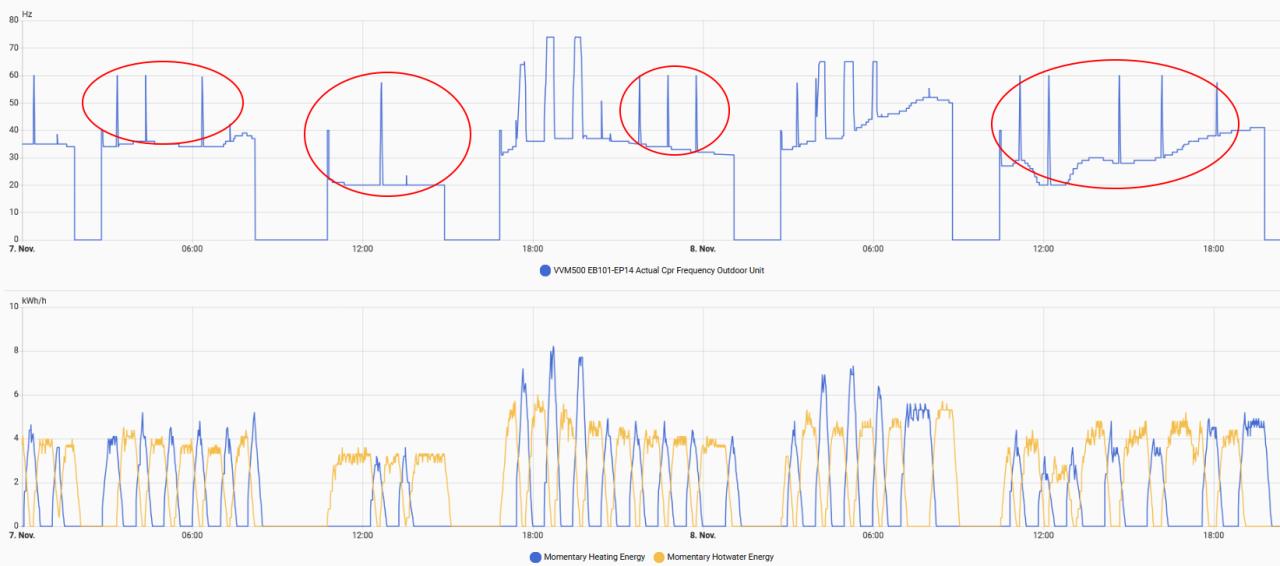1280x566 pixels.
Task: Click yellow marker beside Momentary Hotwater Energy
Action: (658, 557)
